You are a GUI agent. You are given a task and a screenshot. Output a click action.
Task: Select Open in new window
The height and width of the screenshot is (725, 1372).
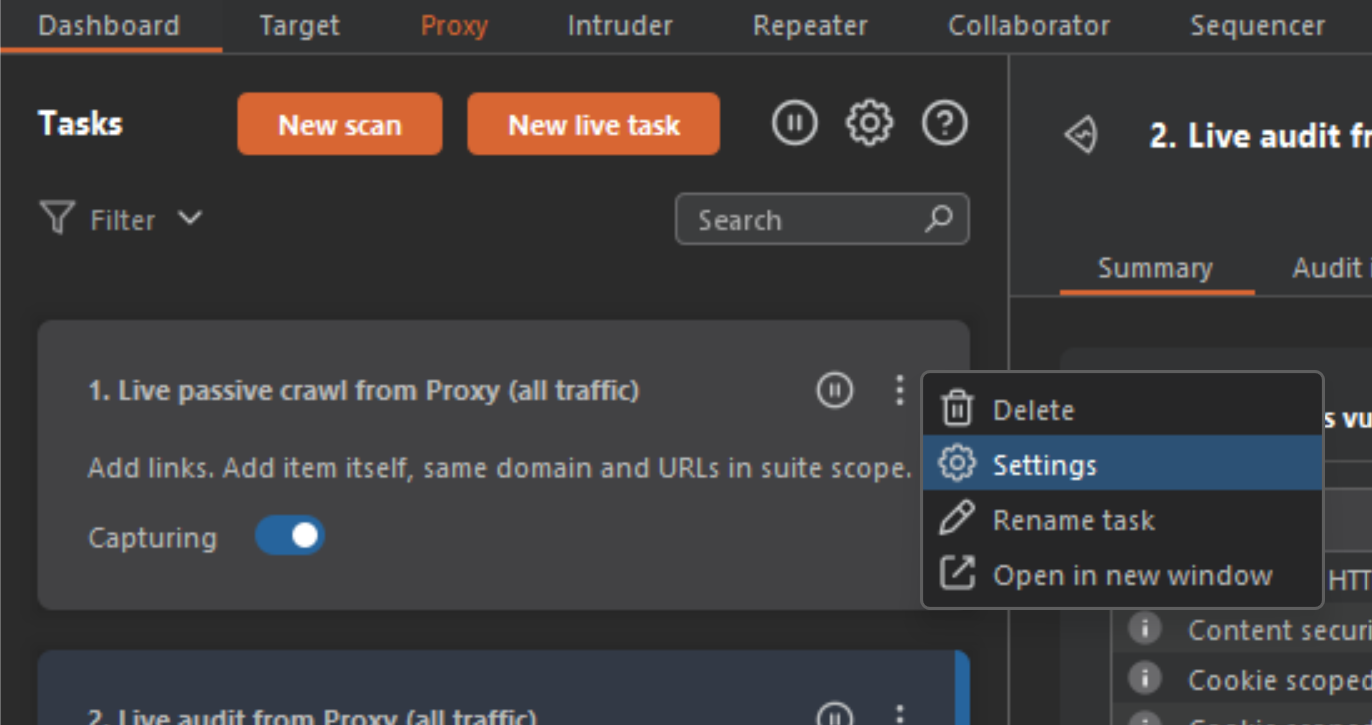click(x=1122, y=575)
